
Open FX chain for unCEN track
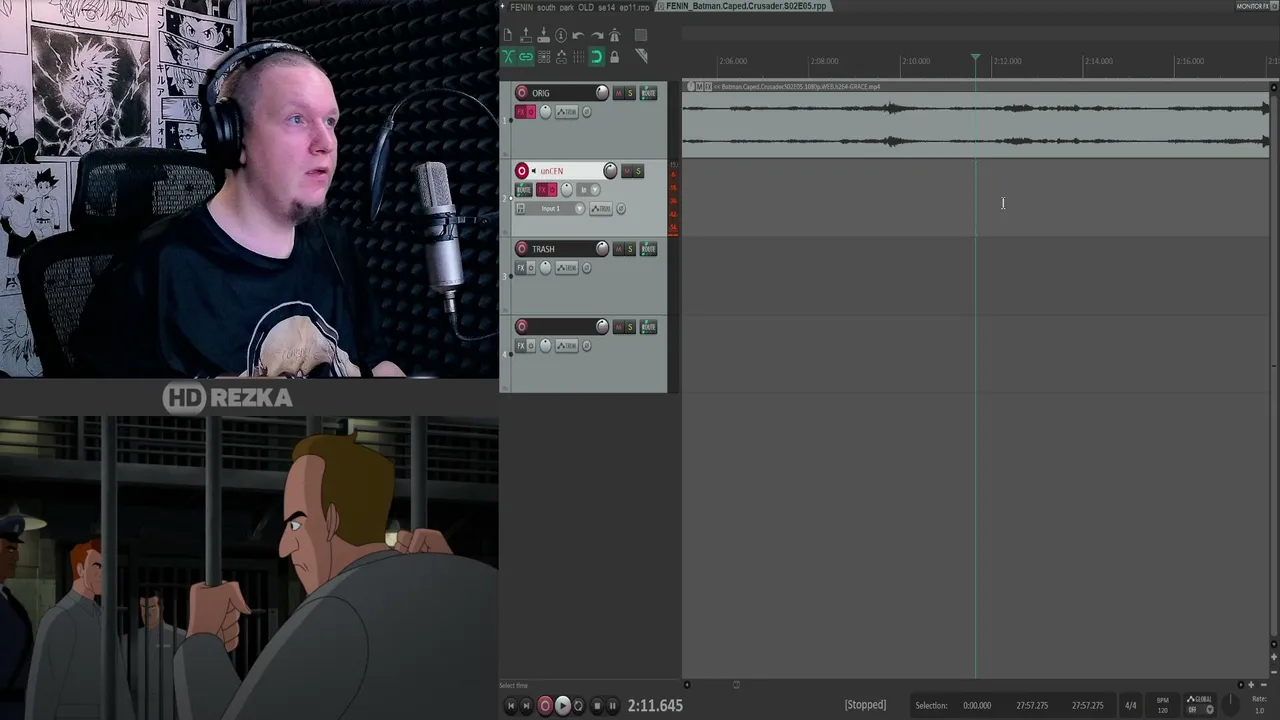pyautogui.click(x=543, y=190)
